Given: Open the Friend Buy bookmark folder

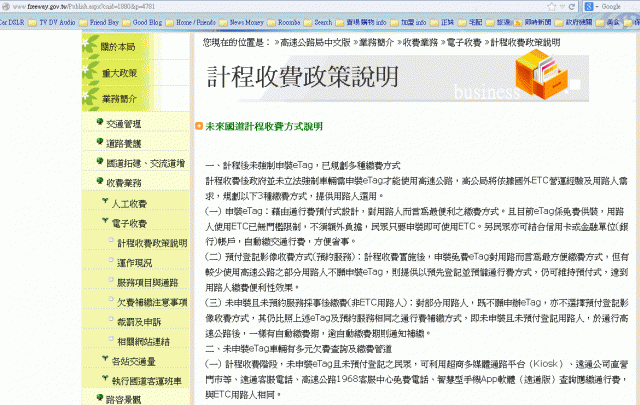Looking at the screenshot, I should click(x=98, y=22).
